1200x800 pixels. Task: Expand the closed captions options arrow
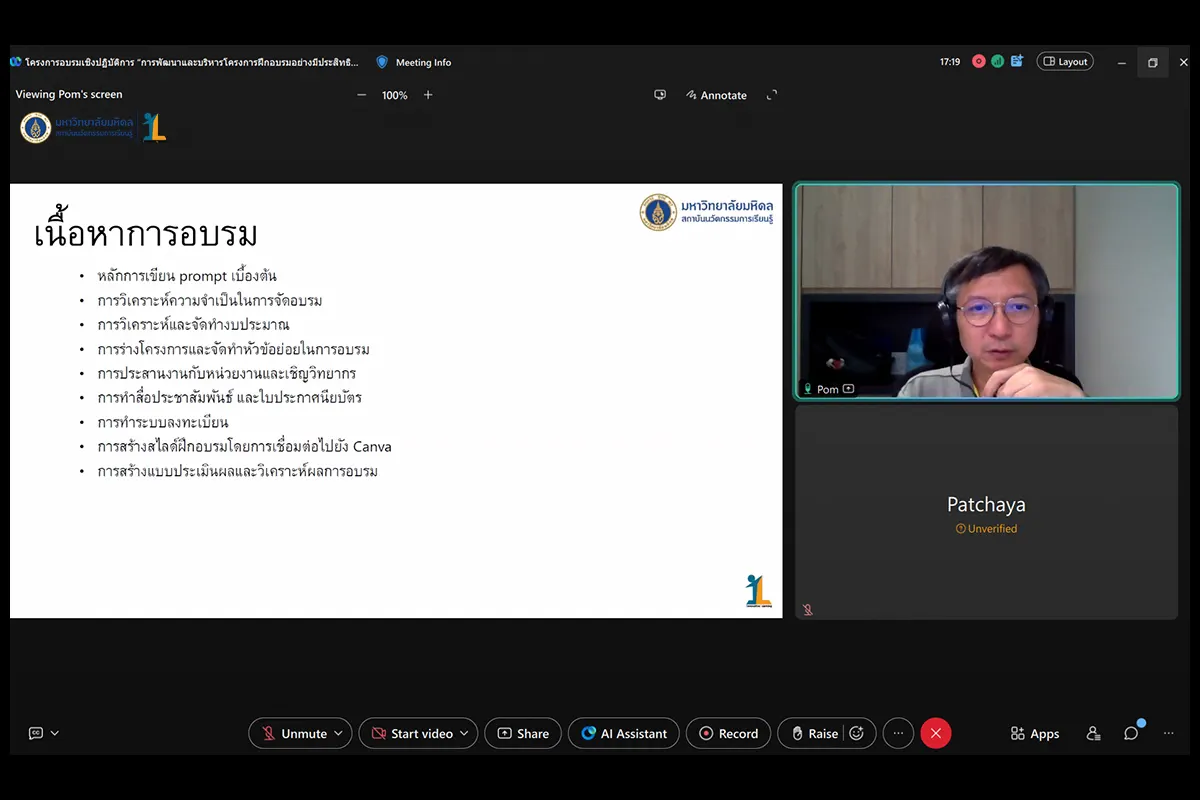coord(55,733)
